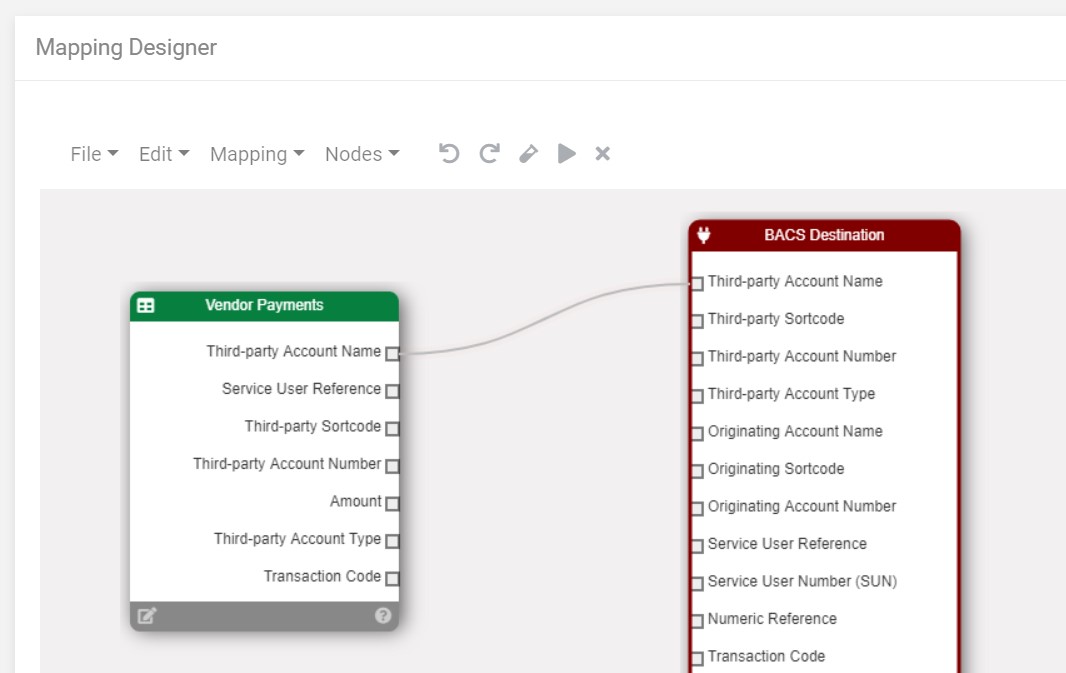This screenshot has width=1066, height=673.
Task: Click BACS Originating Account Name input port
Action: (x=697, y=433)
